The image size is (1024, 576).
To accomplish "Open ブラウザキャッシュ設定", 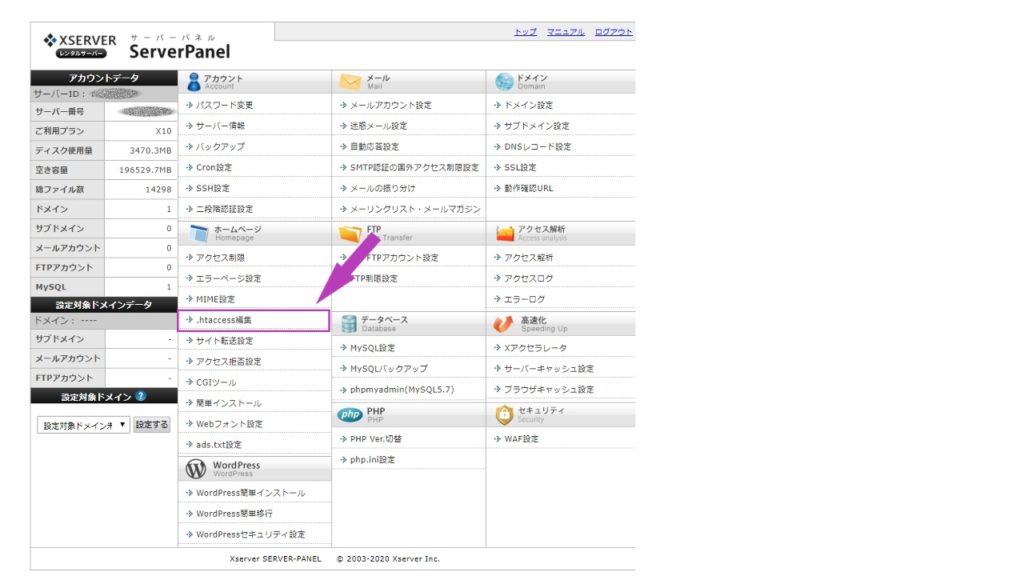I will (x=549, y=389).
